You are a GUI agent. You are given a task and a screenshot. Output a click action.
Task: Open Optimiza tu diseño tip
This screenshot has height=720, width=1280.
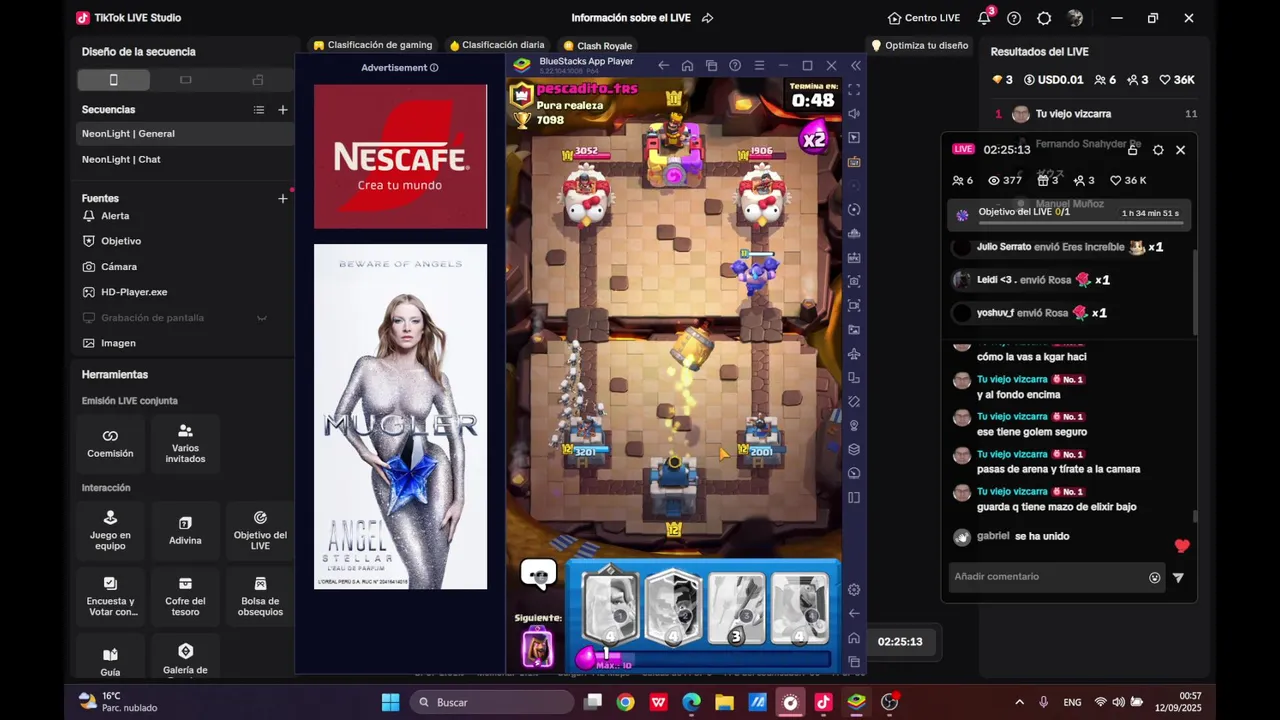[920, 45]
